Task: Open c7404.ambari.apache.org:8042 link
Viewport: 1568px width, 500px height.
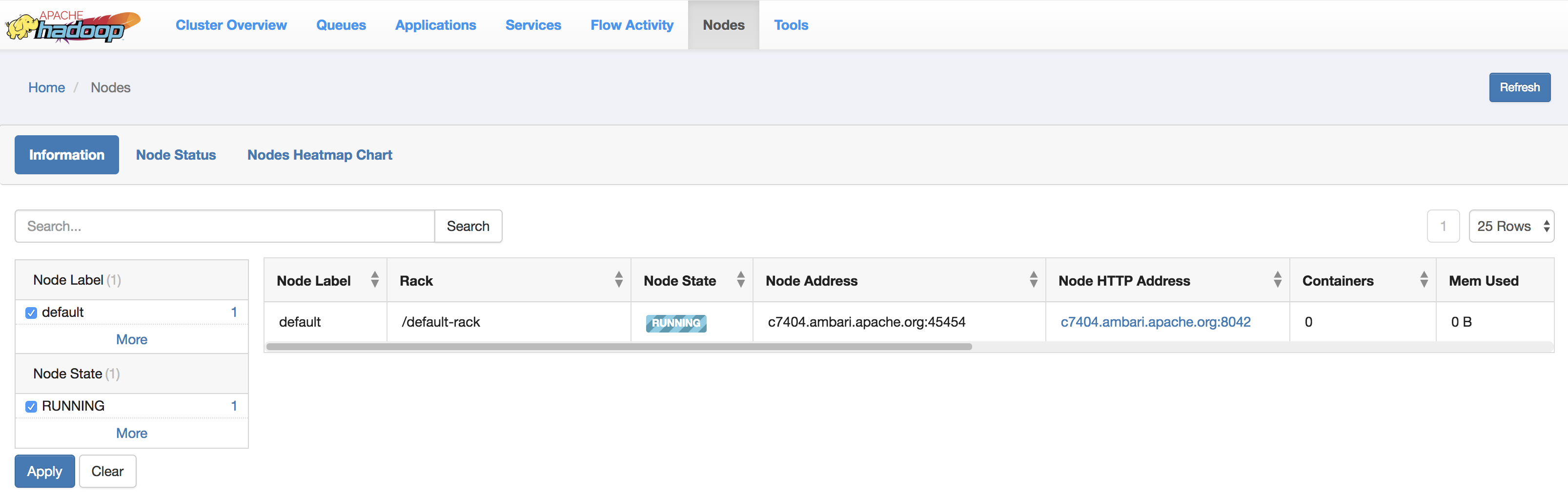Action: [x=1155, y=322]
